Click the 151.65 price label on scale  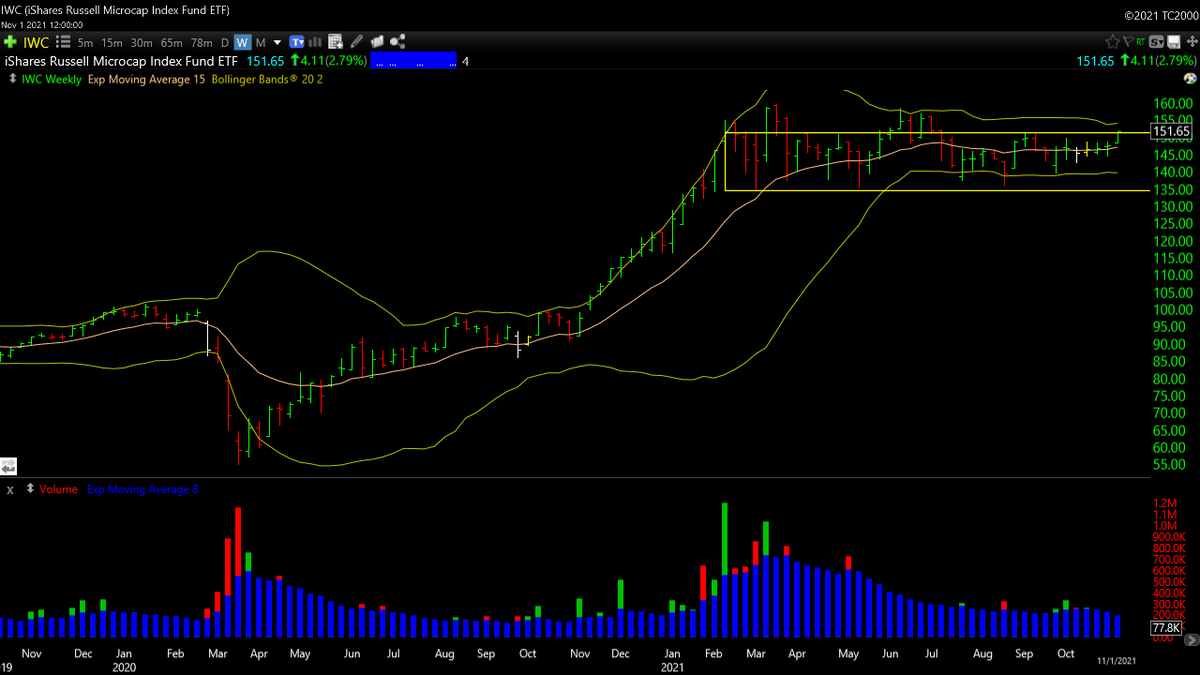tap(1171, 131)
